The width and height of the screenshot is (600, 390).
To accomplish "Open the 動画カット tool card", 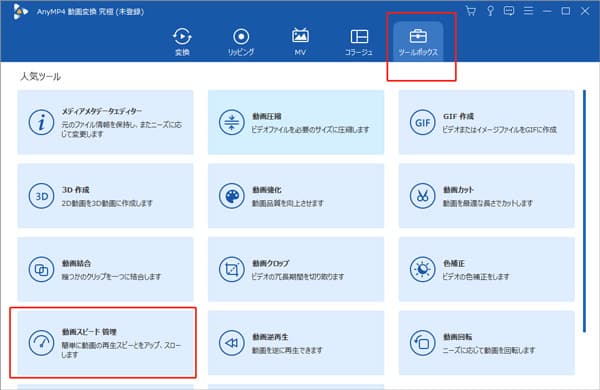I will 487,196.
